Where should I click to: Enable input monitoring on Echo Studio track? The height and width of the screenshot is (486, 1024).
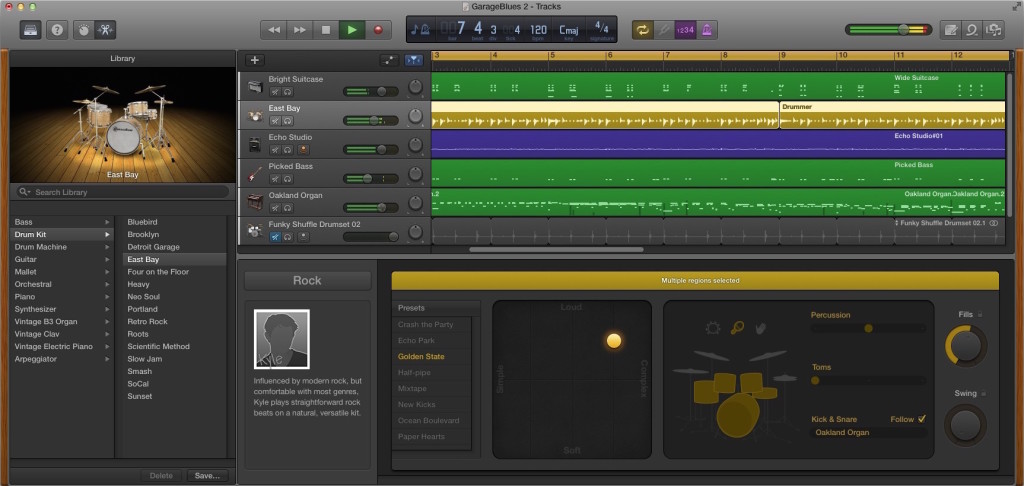coord(303,150)
